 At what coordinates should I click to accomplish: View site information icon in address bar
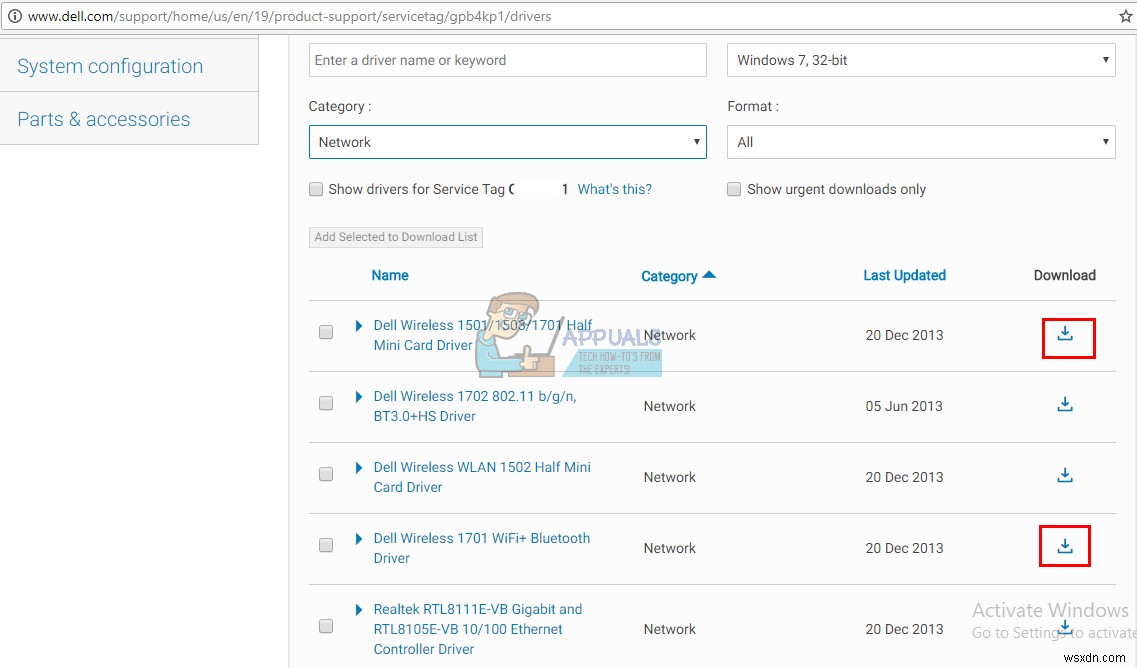tap(15, 16)
